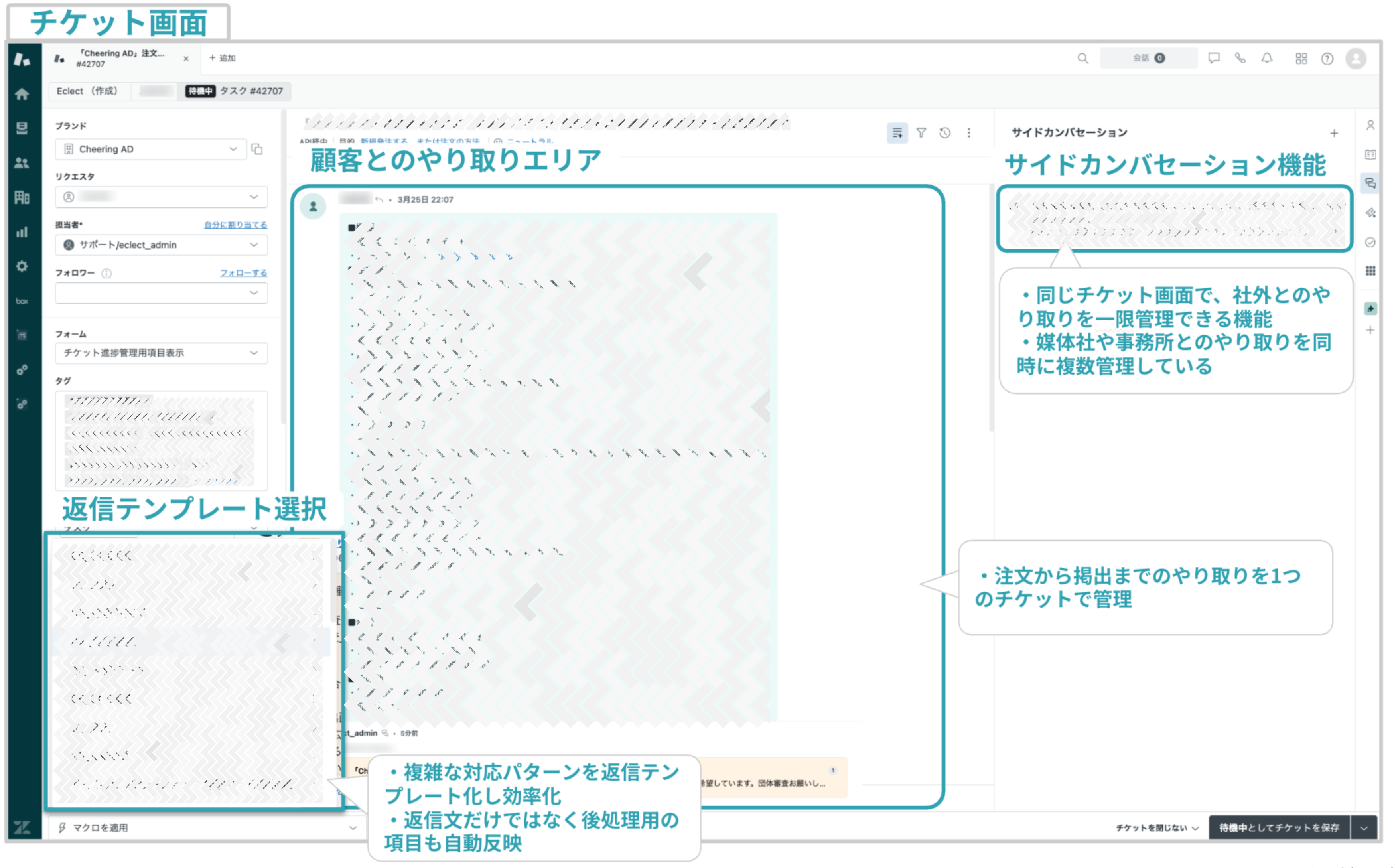Click the フォローする link

[244, 273]
